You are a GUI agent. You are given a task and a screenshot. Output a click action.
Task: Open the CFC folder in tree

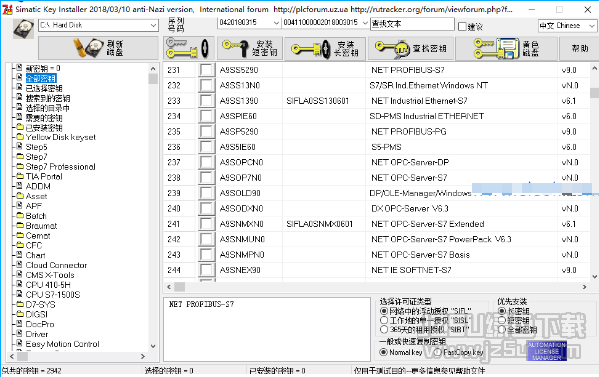click(x=34, y=246)
